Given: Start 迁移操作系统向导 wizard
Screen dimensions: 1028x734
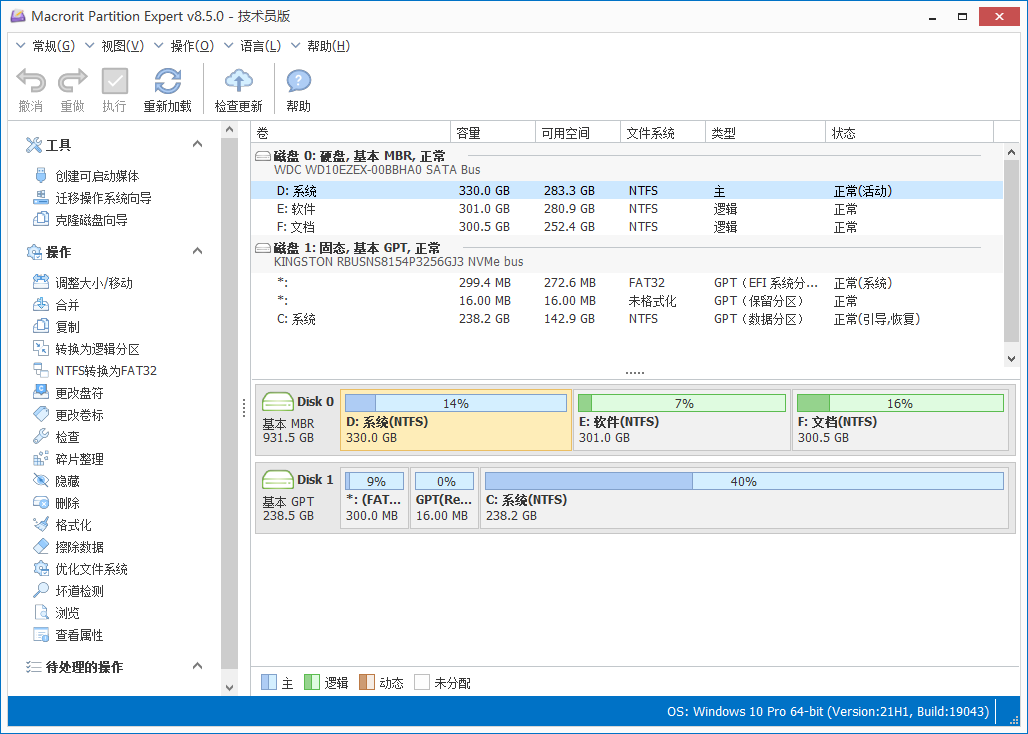Looking at the screenshot, I should pyautogui.click(x=103, y=198).
